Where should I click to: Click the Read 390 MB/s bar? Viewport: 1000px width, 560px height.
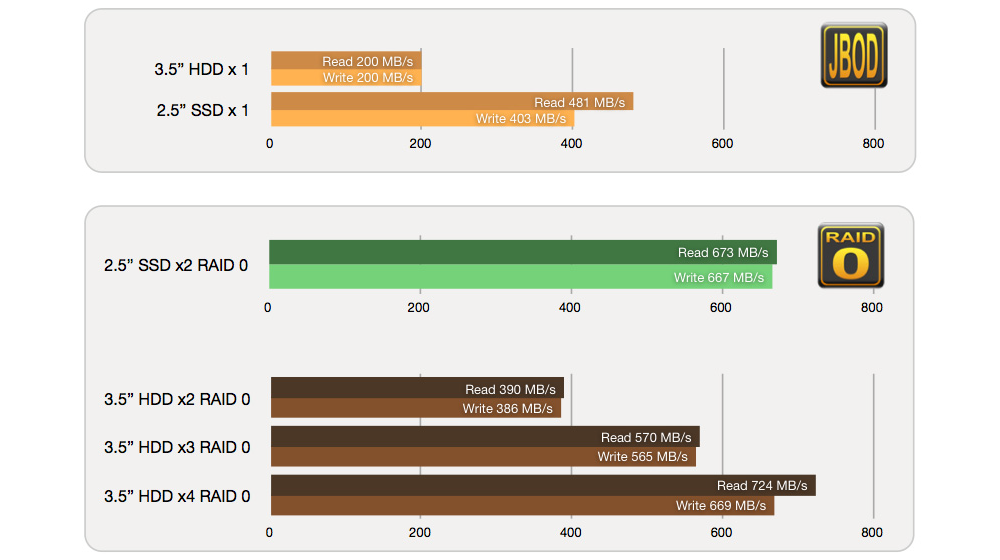[416, 388]
